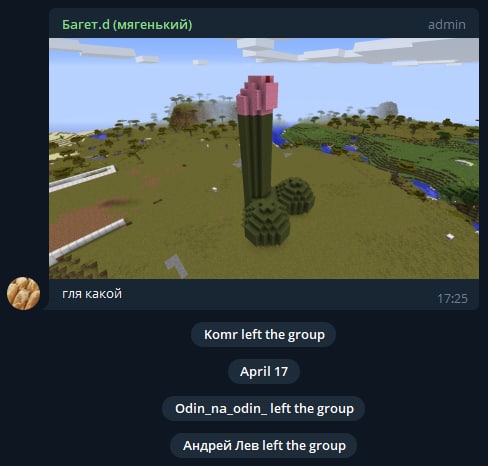Click the Odin_na_odin_ left the group notice
Viewport: 488px width, 466px height.
click(x=263, y=408)
